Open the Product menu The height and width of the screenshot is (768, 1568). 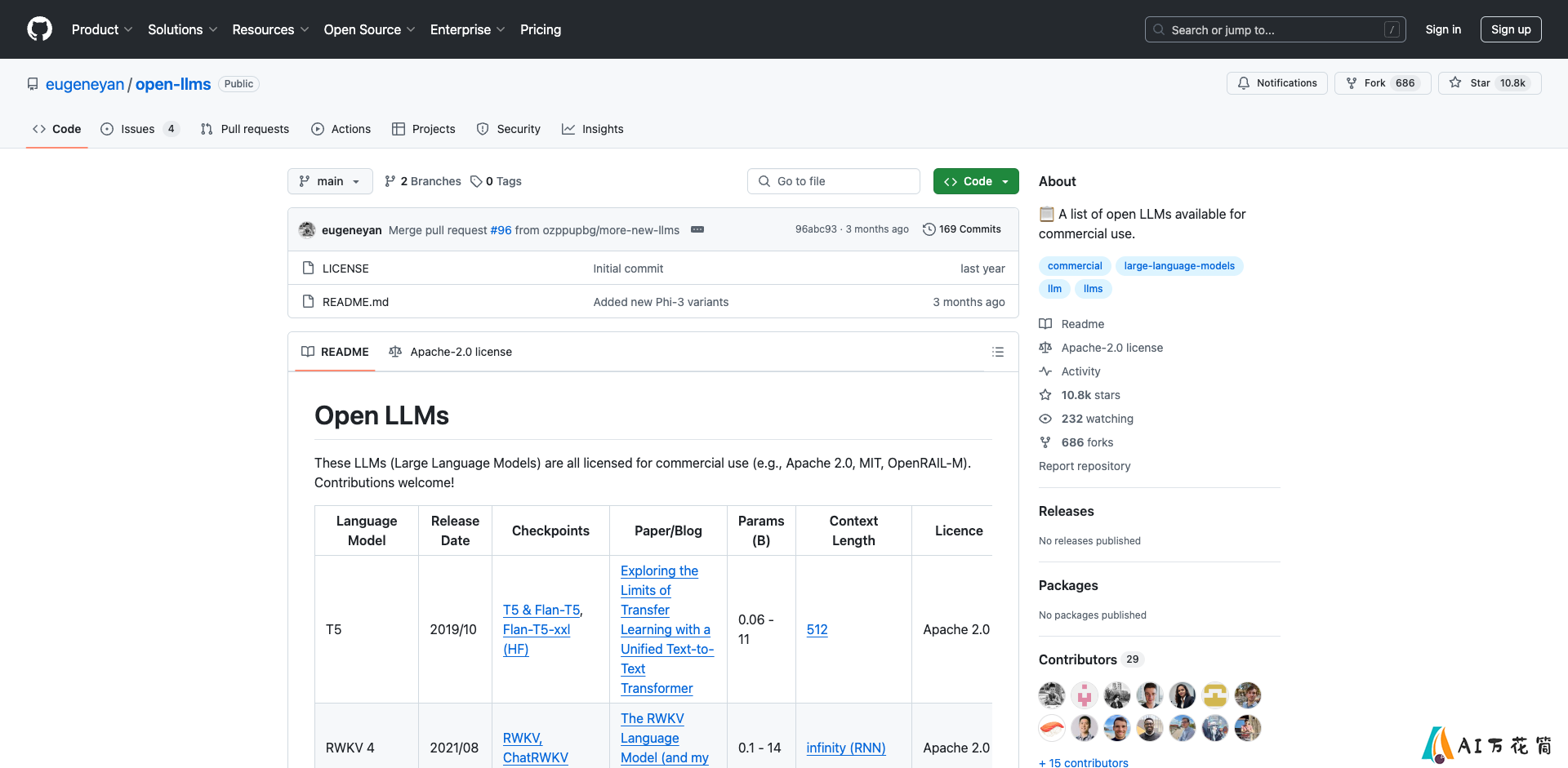click(x=102, y=29)
